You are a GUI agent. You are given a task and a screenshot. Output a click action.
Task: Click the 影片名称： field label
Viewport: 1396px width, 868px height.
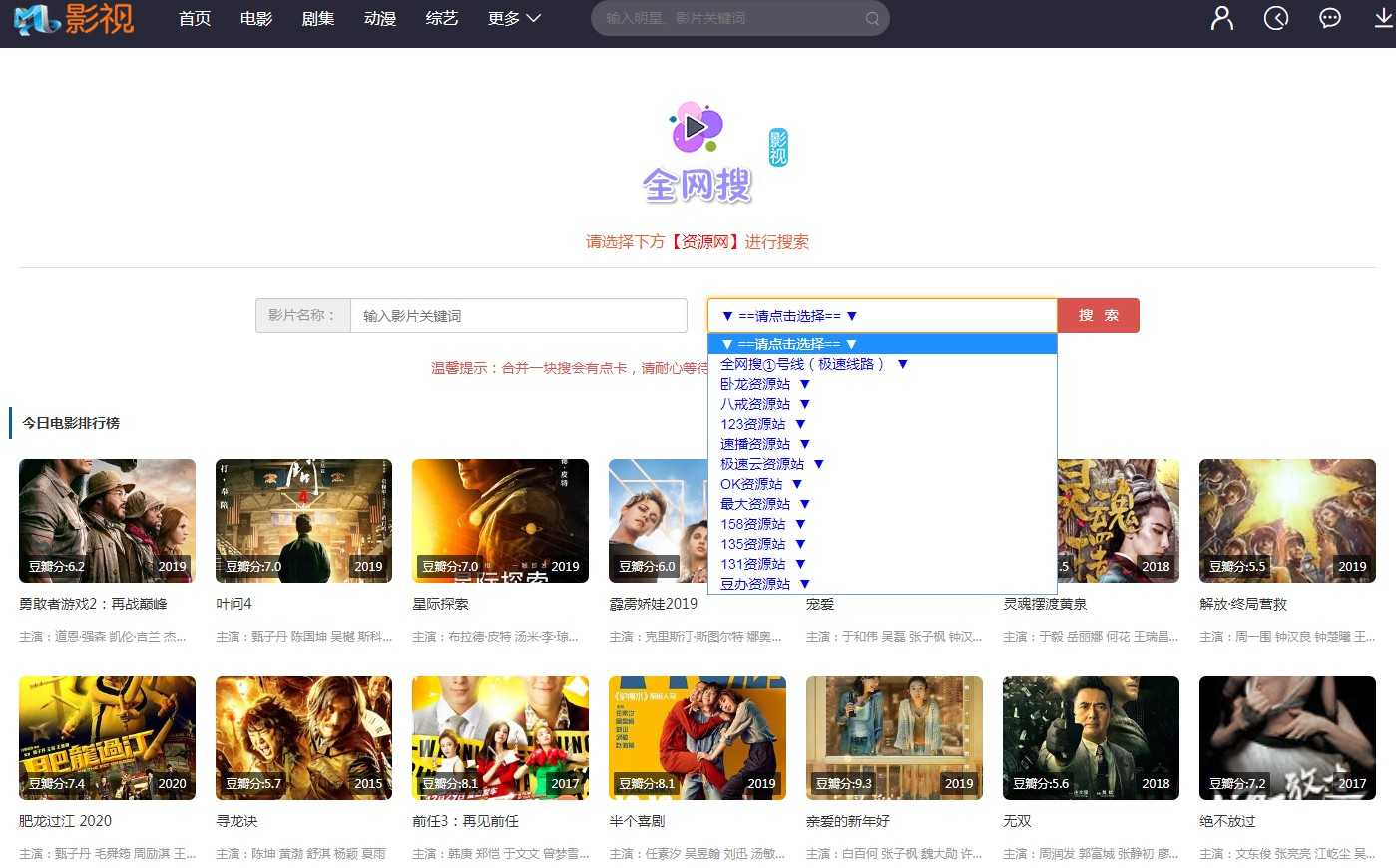click(302, 315)
